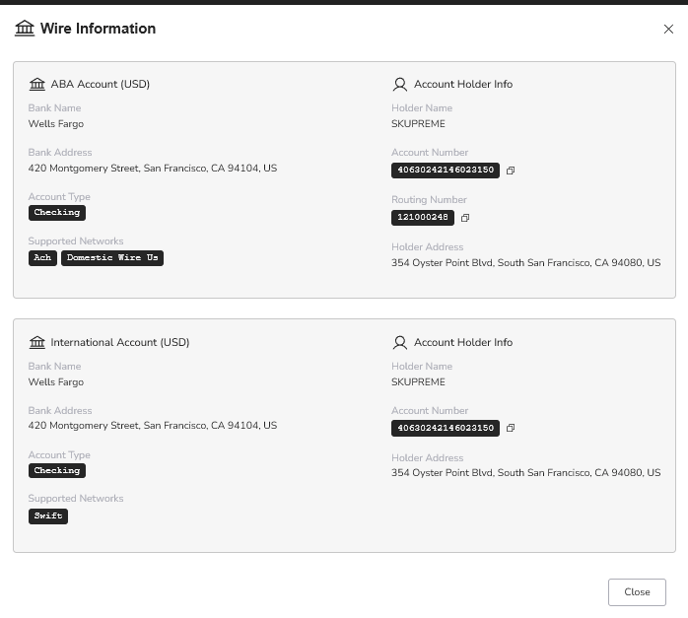Click the International account number code field
Screen dimensions: 688x618
coord(445,428)
